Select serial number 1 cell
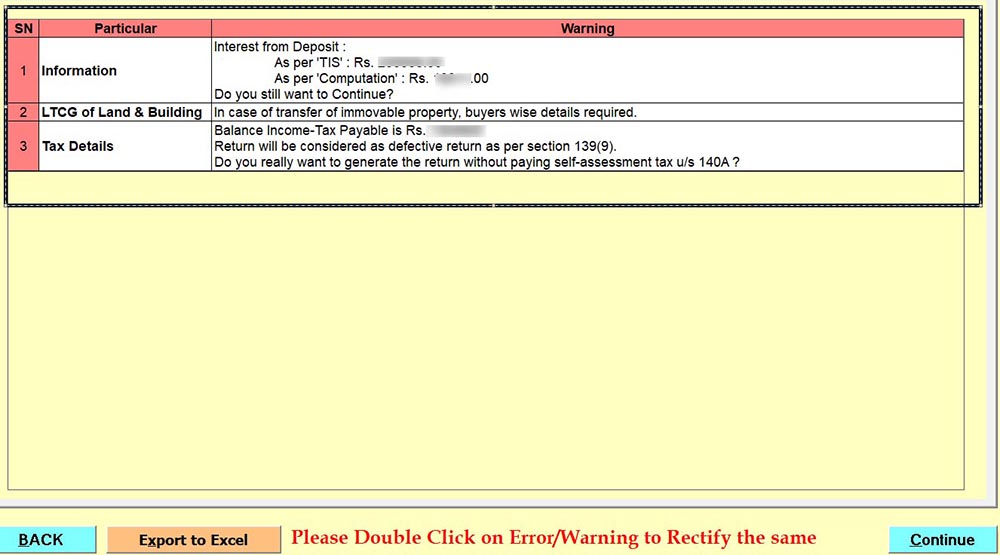The width and height of the screenshot is (1000, 555). [23, 71]
